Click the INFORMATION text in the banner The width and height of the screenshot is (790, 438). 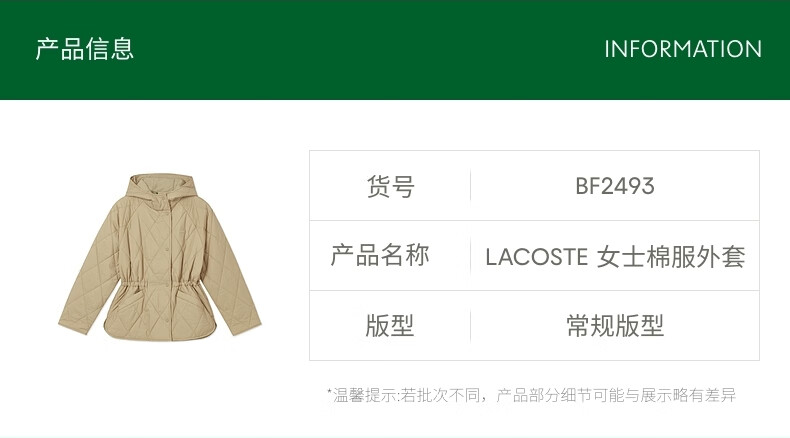683,49
